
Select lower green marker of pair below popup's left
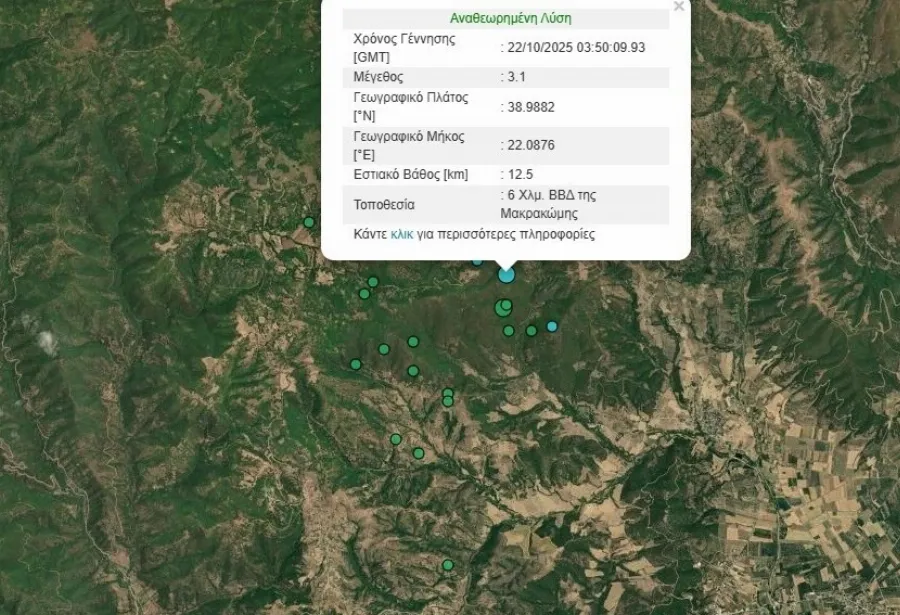pos(364,294)
